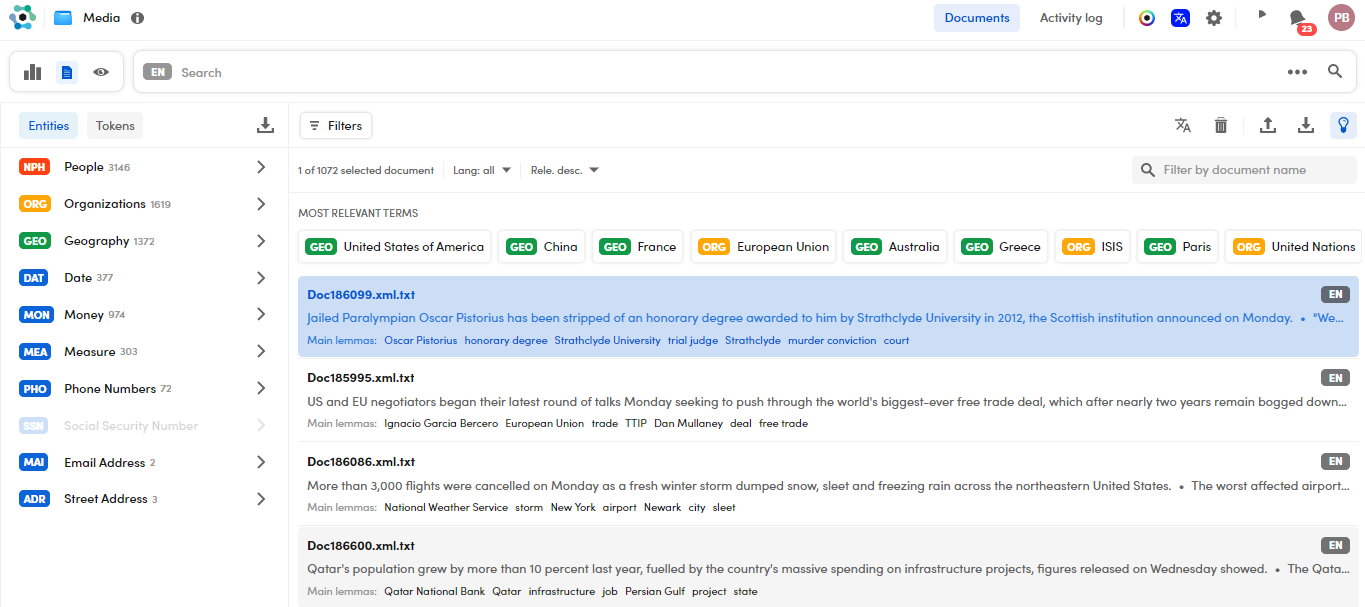Open notifications bell with 23 badge
Screen dimensions: 1365x607
pos(1298,18)
